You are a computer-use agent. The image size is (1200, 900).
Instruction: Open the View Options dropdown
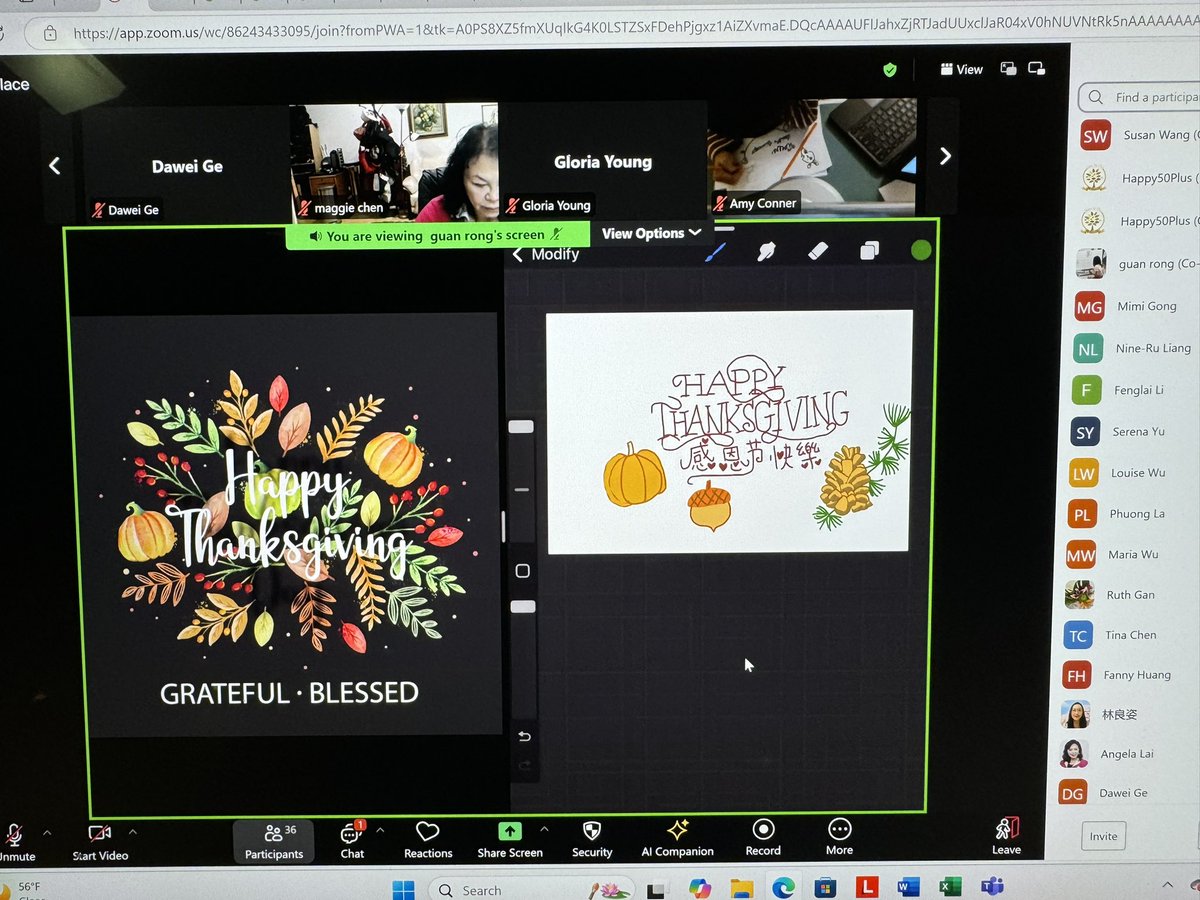[651, 233]
